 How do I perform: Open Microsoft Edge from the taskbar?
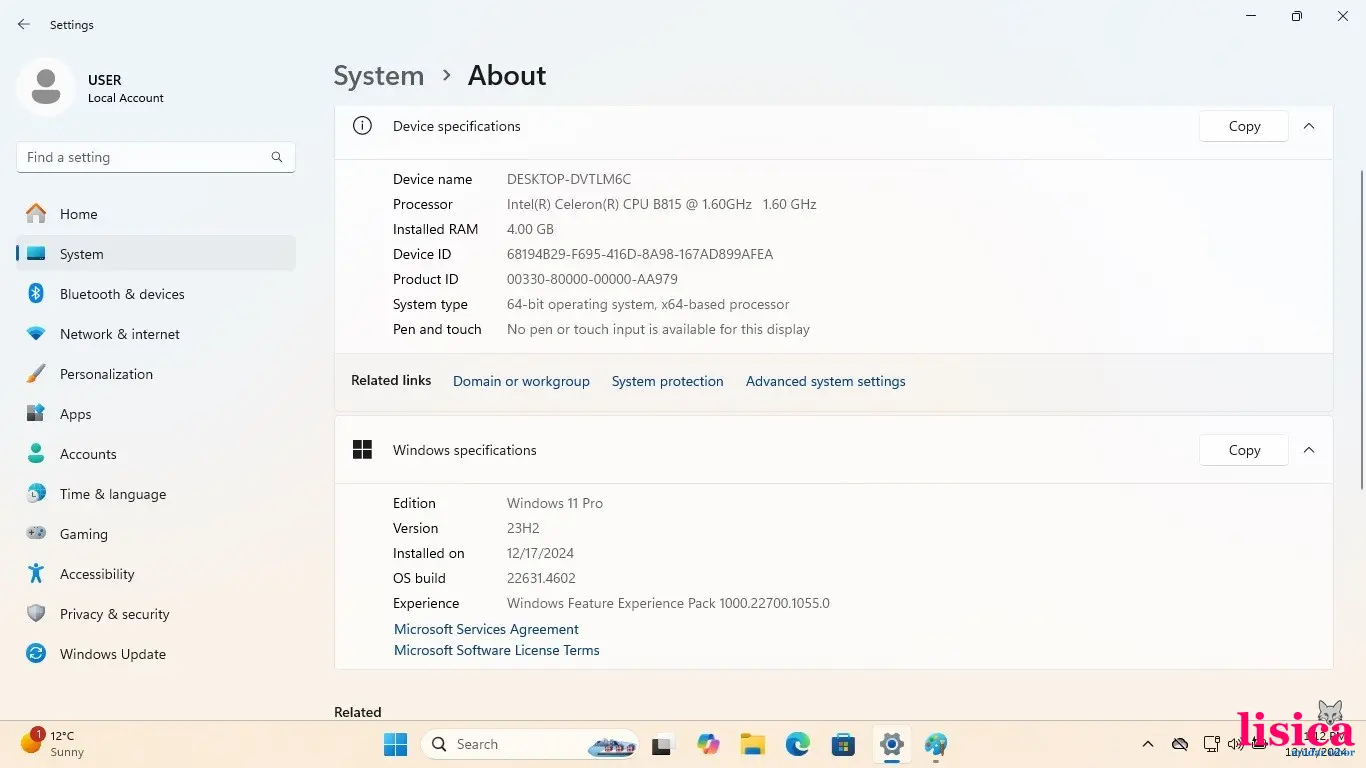797,744
